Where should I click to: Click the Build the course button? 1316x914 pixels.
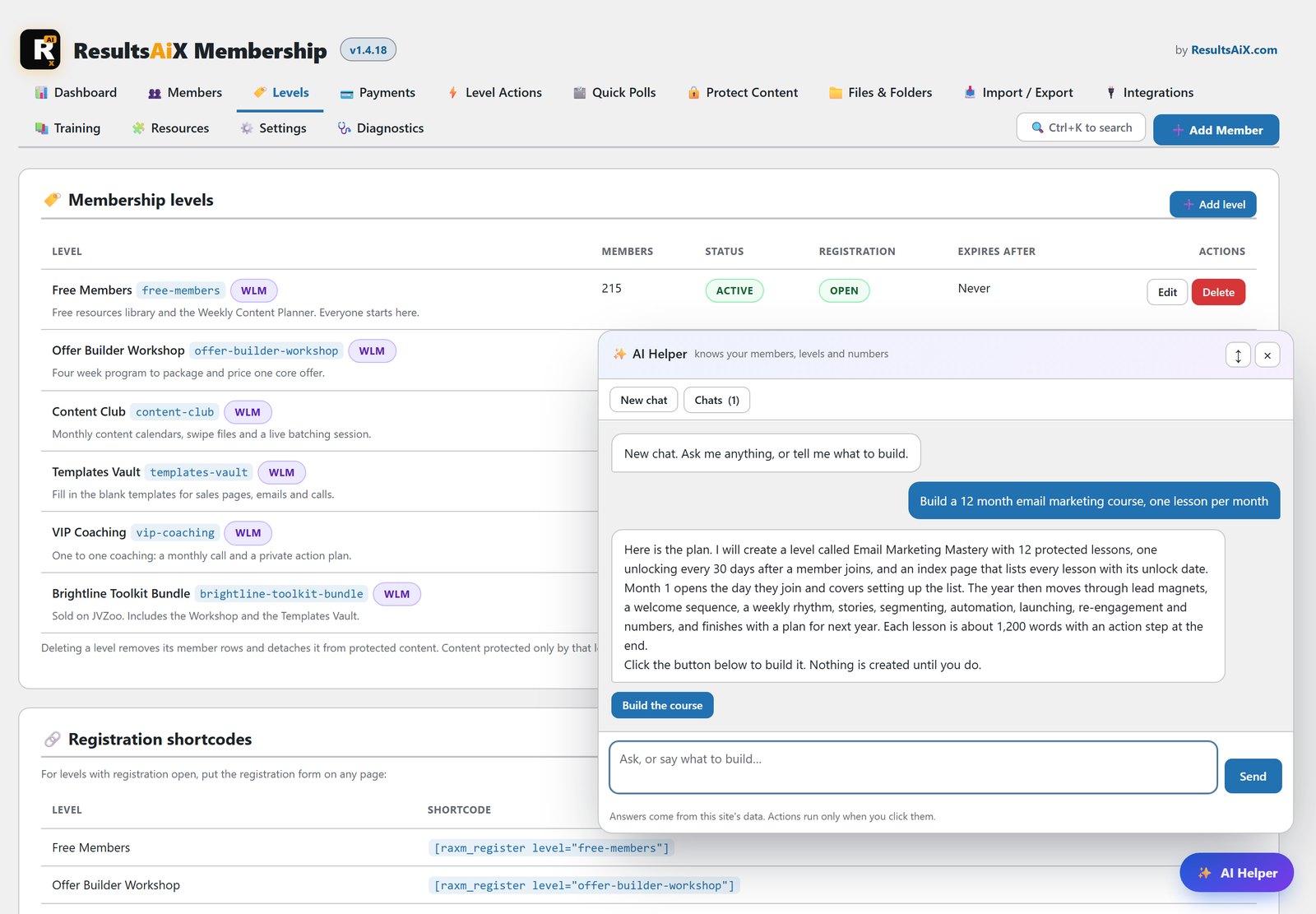(662, 705)
